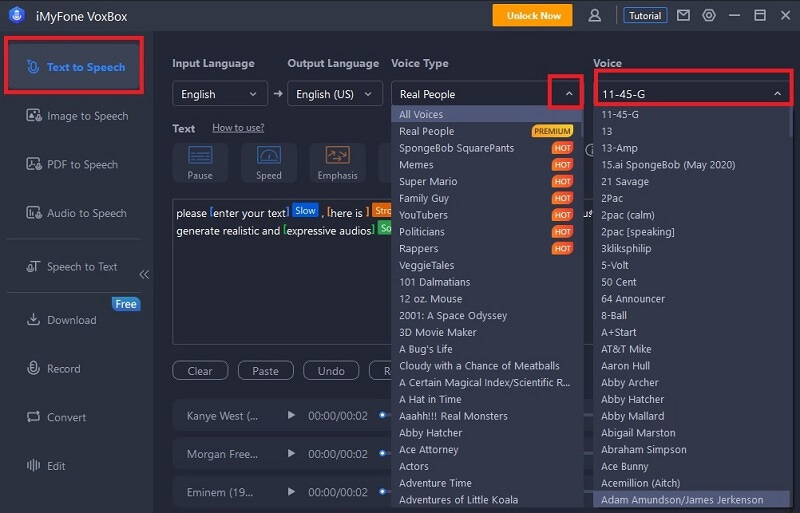Select 13-Amp voice

point(691,148)
